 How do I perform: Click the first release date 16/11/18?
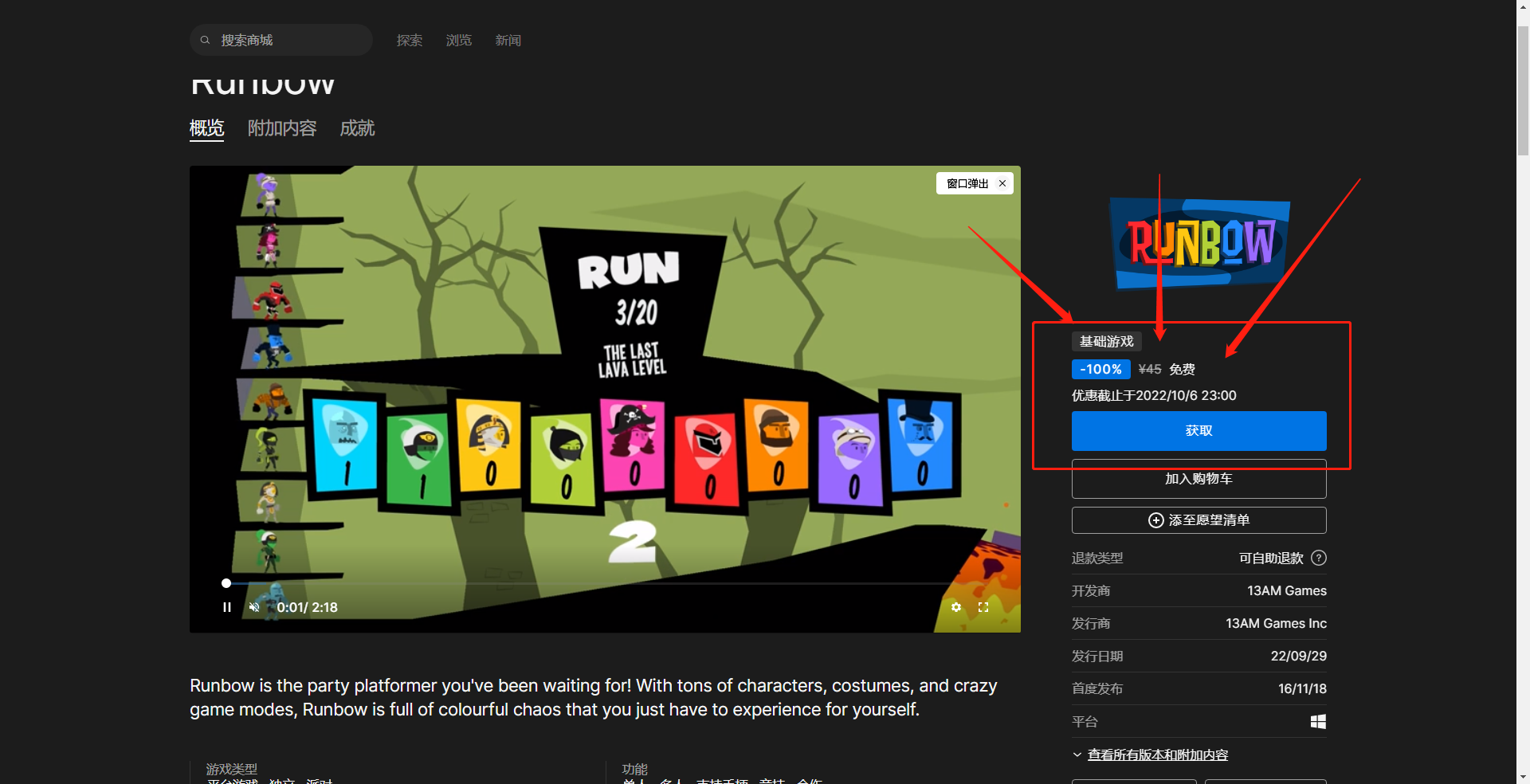pyautogui.click(x=1302, y=688)
